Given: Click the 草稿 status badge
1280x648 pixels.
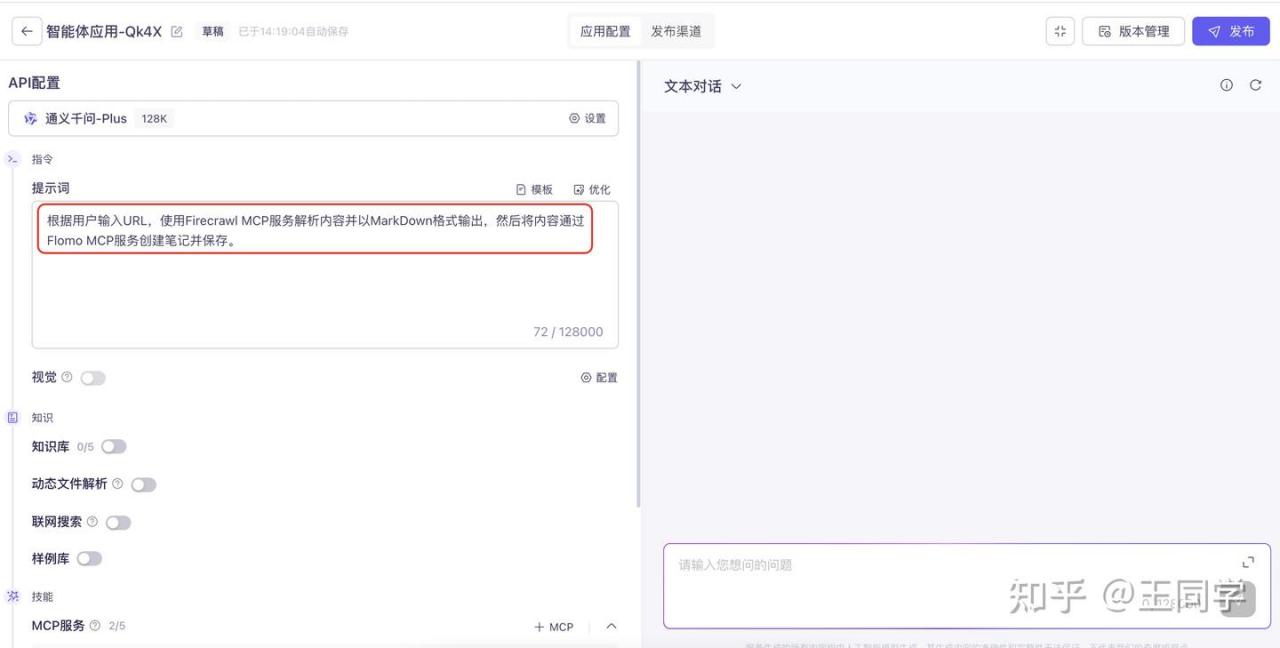Looking at the screenshot, I should pos(213,32).
